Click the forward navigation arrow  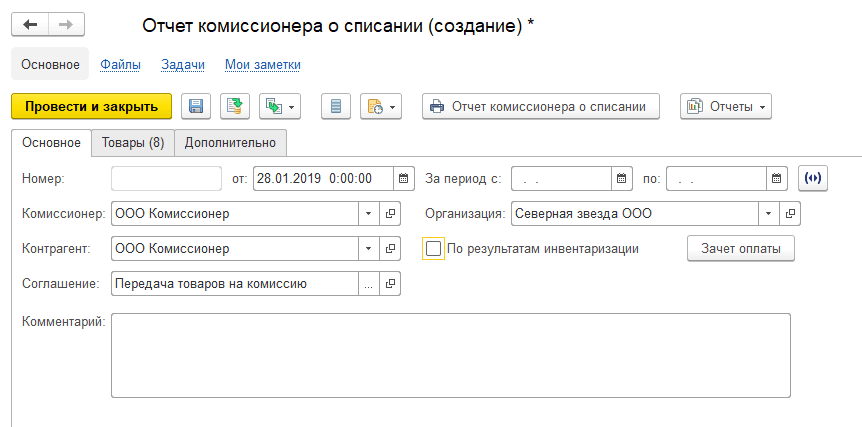coord(66,25)
